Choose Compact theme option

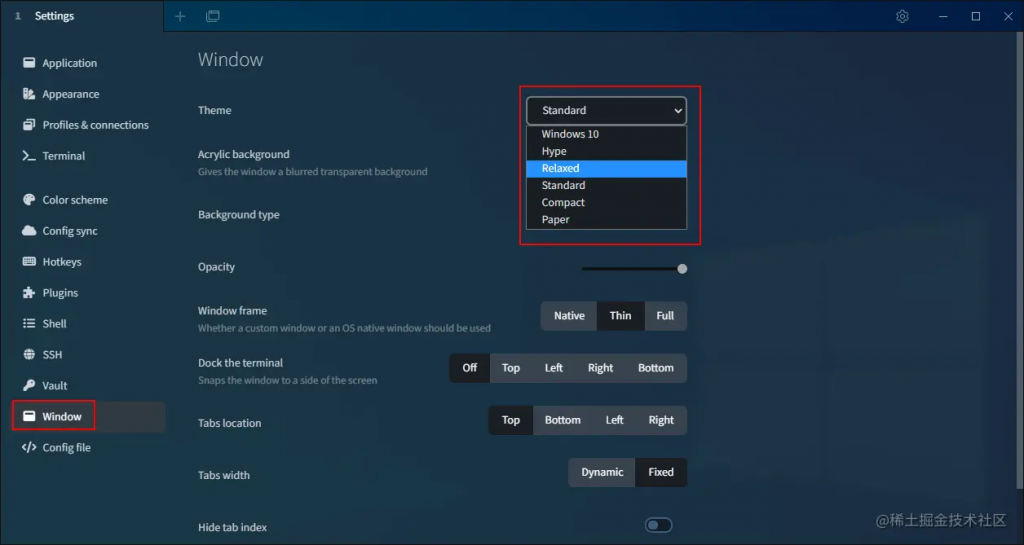tap(606, 202)
